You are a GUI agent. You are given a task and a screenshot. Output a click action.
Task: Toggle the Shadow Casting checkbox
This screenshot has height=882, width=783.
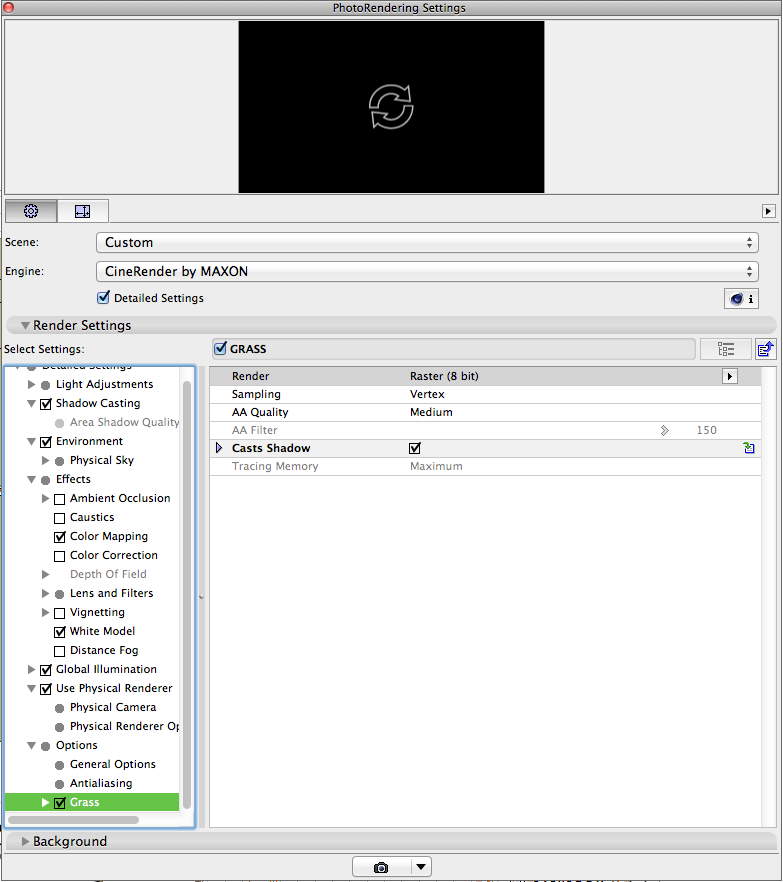tap(46, 404)
